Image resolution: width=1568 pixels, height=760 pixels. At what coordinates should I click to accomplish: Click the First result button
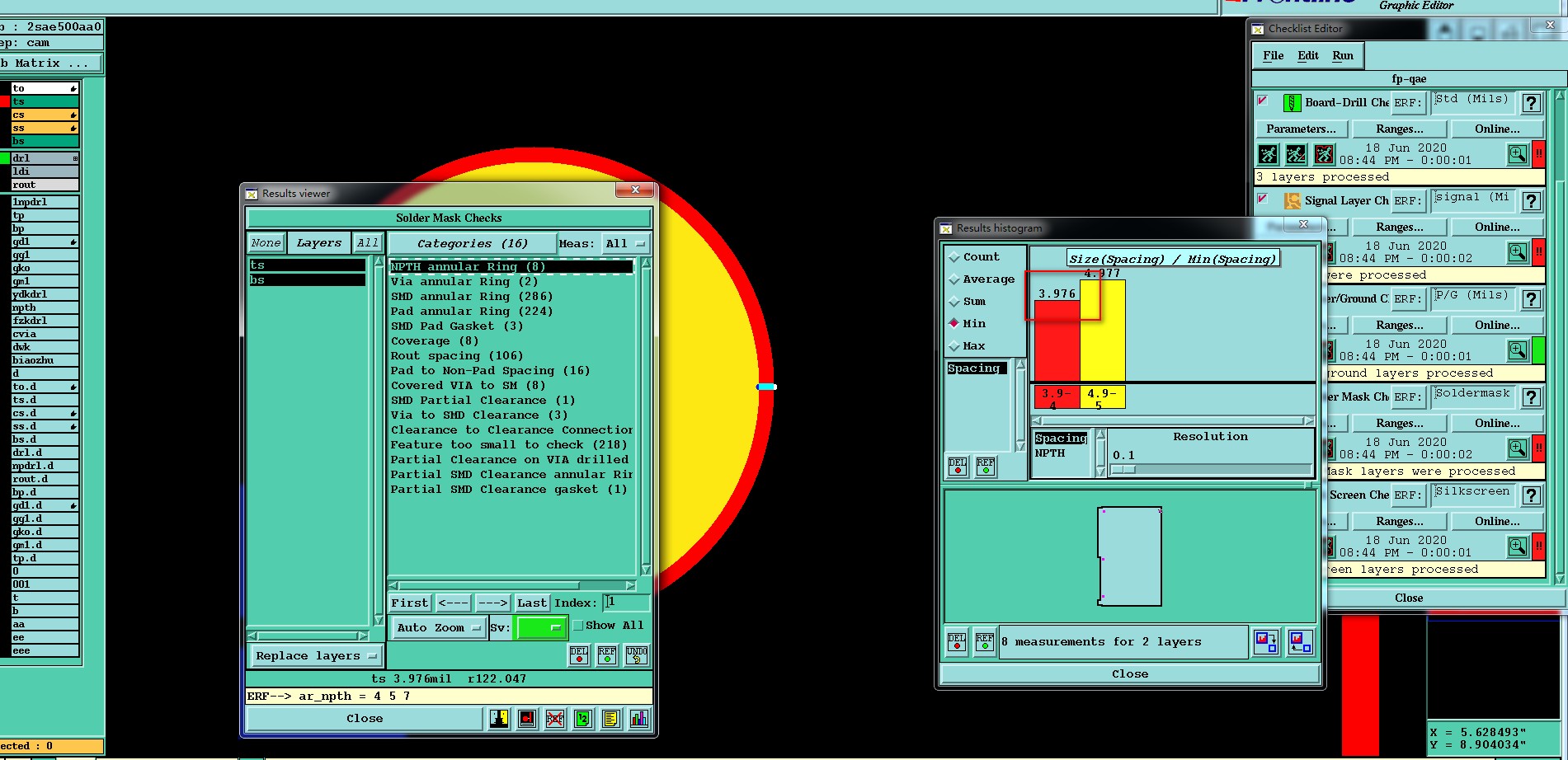tap(410, 603)
